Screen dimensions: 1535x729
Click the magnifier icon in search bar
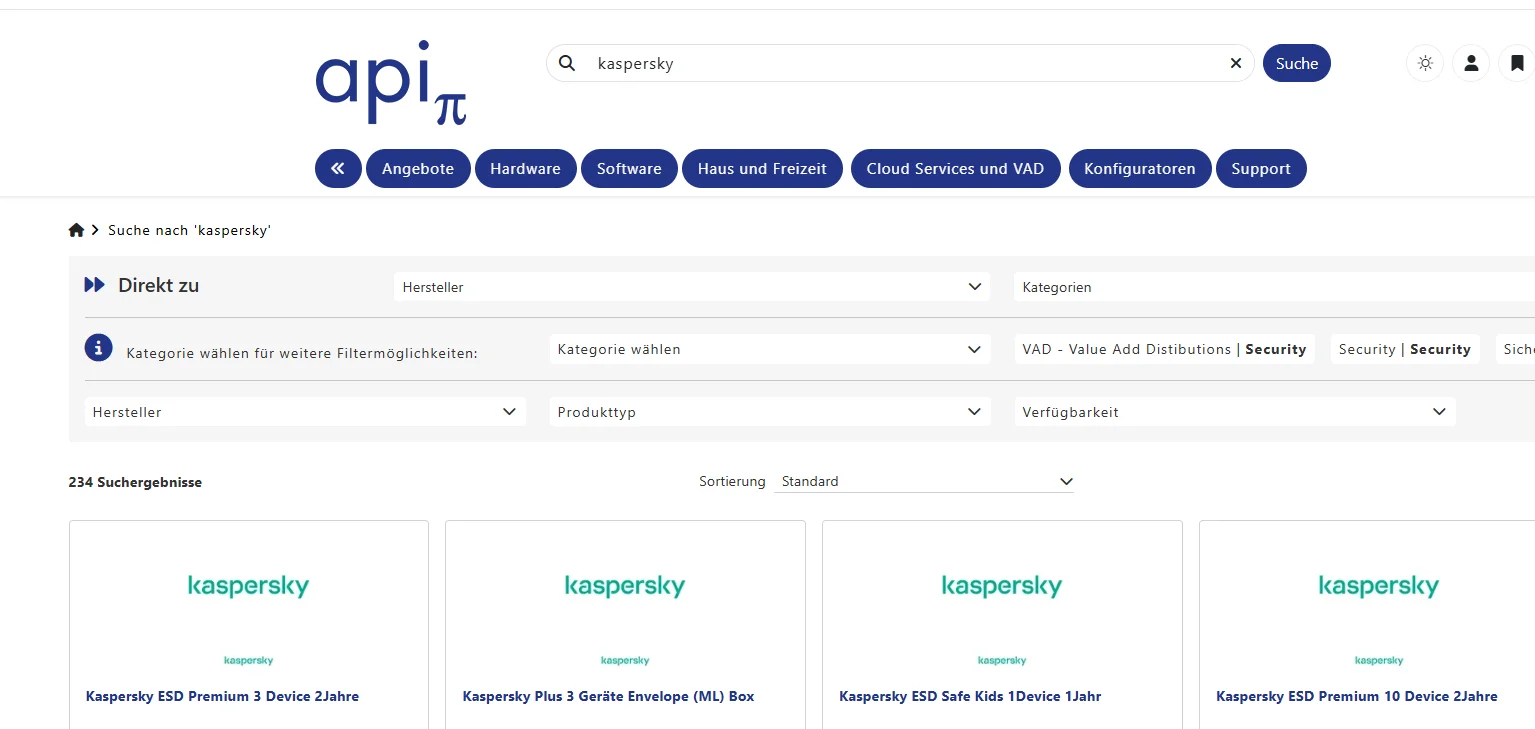(x=567, y=63)
